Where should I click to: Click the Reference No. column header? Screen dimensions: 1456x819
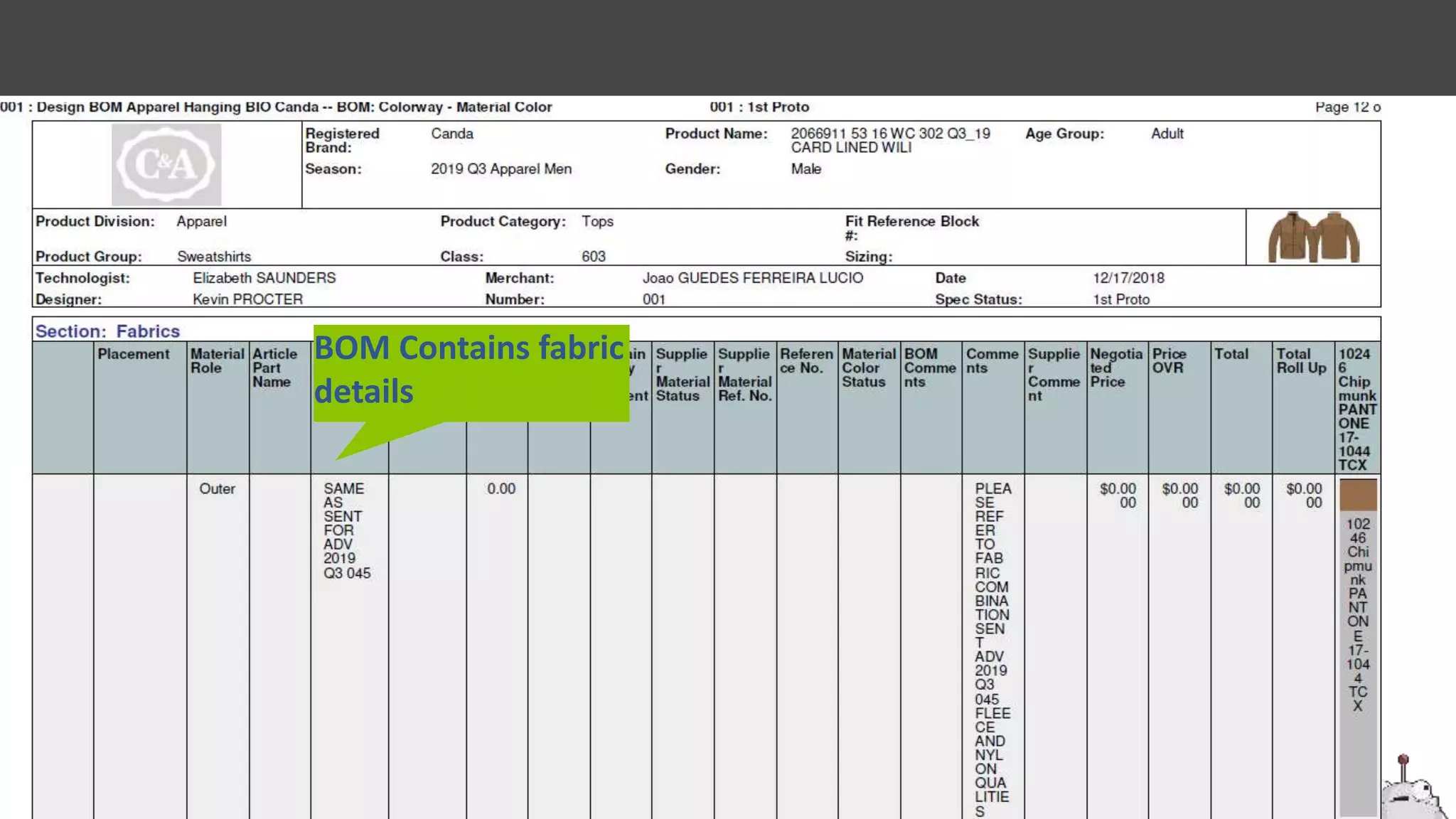805,361
